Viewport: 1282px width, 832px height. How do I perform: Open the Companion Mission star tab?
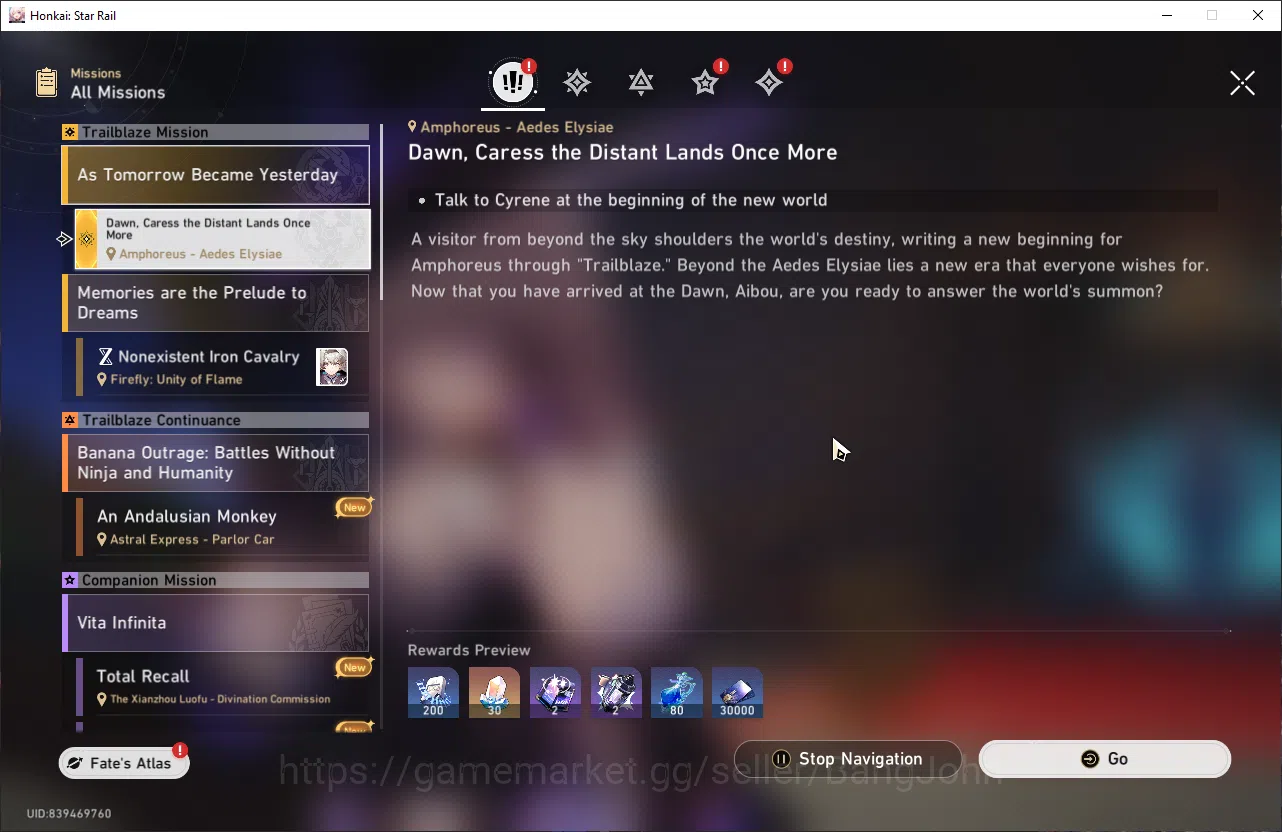pyautogui.click(x=705, y=82)
